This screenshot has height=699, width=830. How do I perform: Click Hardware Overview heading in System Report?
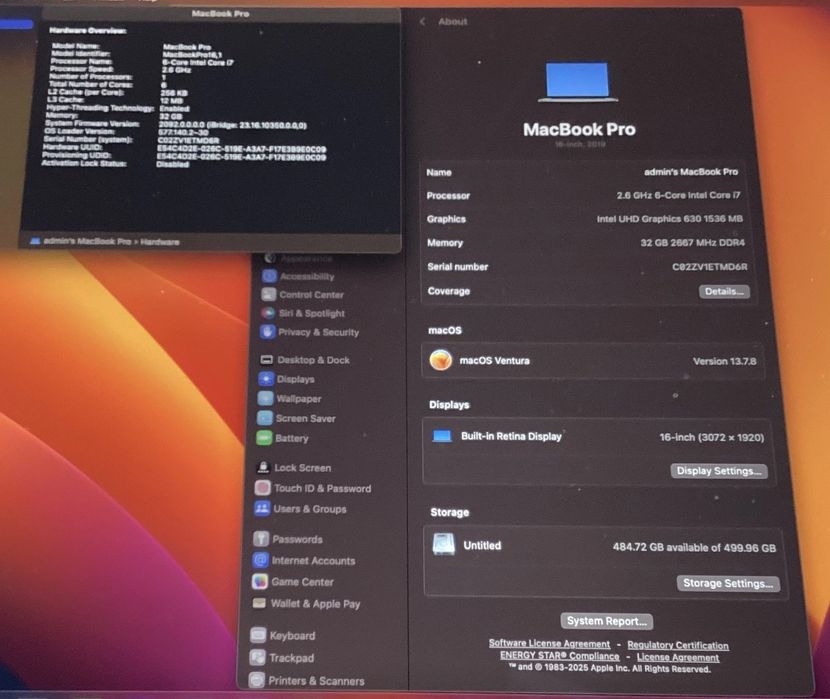coord(87,30)
